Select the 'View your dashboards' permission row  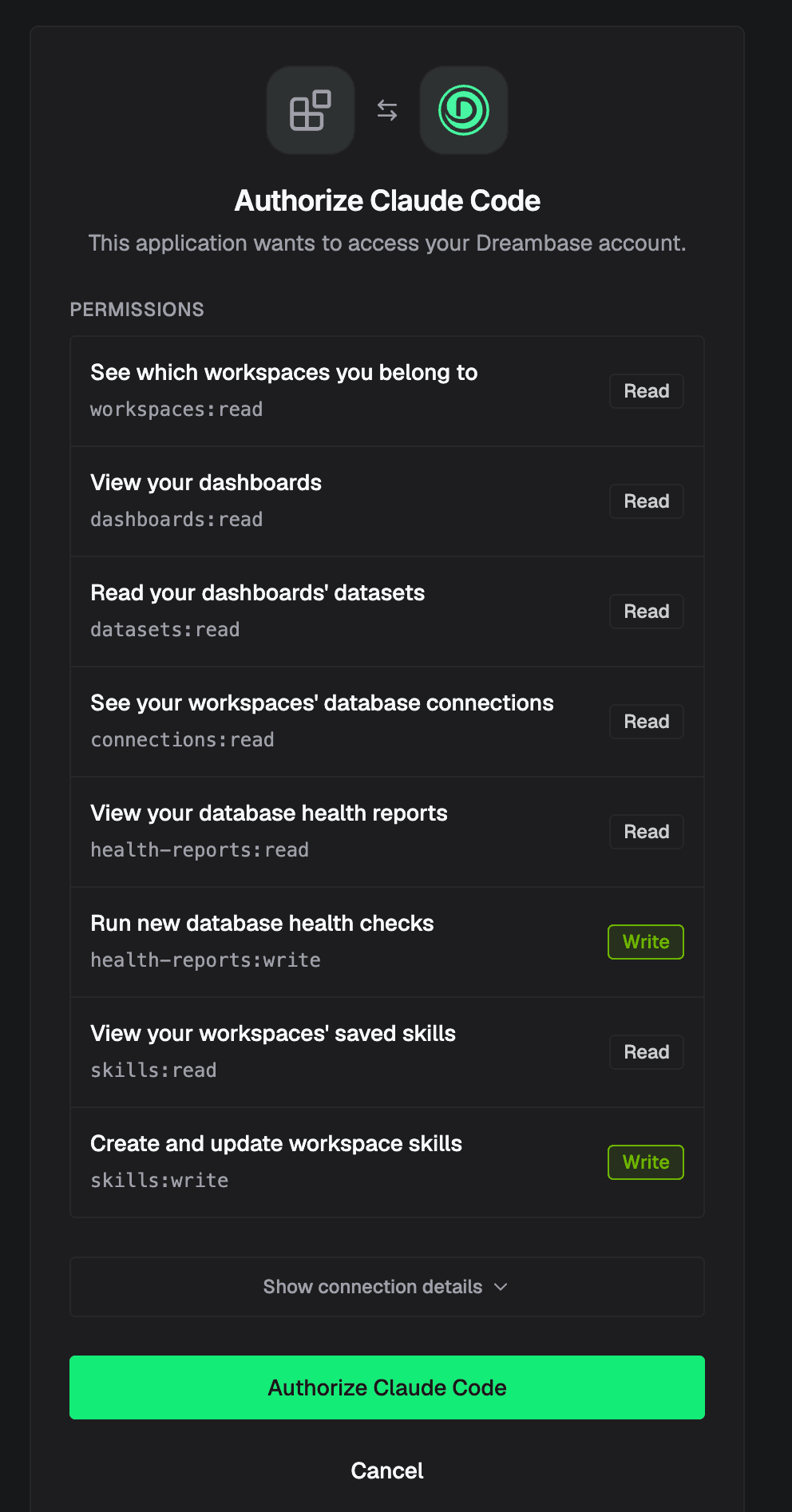[x=387, y=501]
